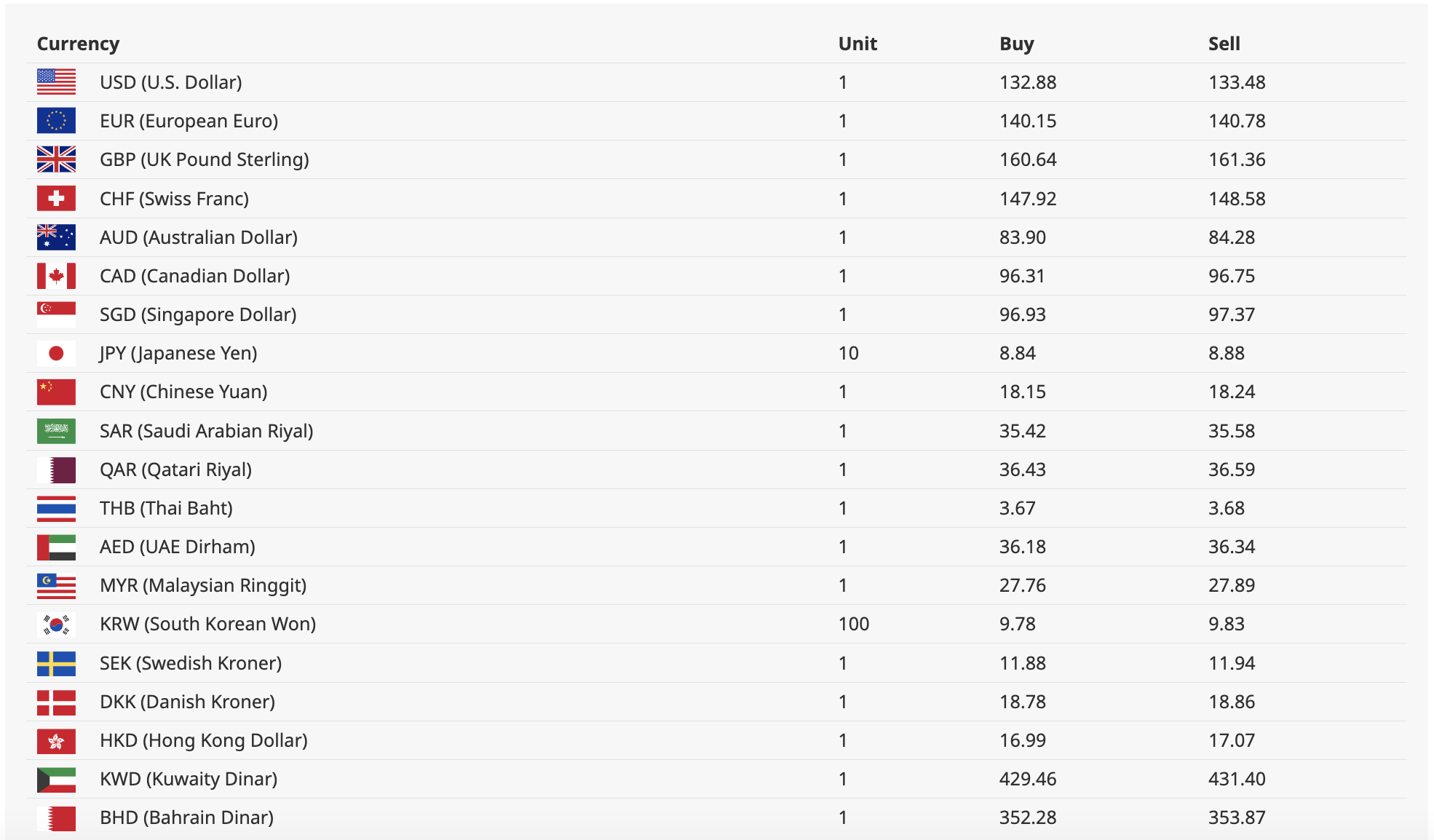Click the United States flag icon

coord(56,82)
